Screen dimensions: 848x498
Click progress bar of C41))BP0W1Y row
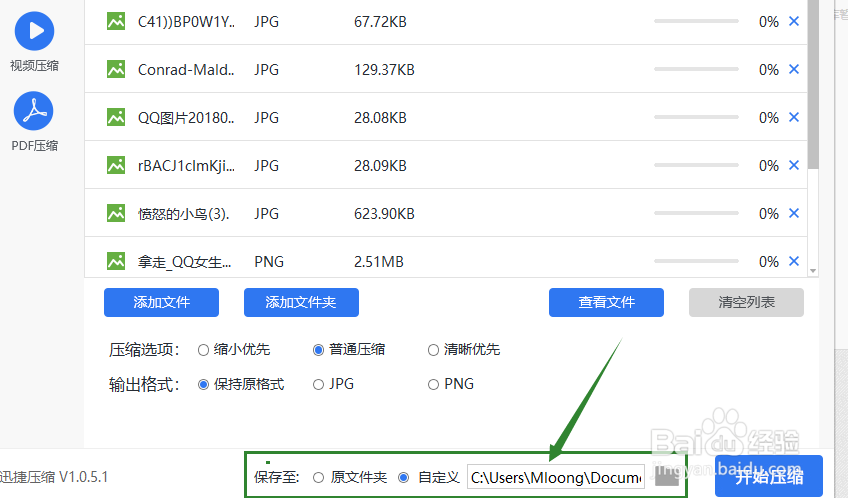696,21
